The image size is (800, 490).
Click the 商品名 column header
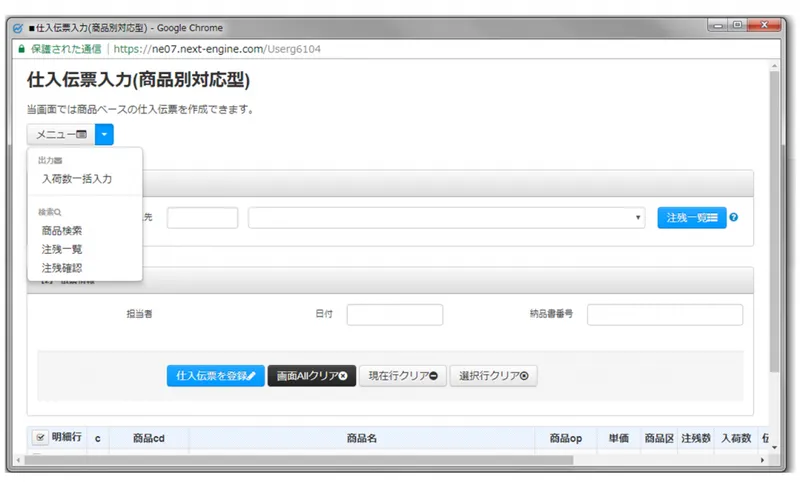click(362, 438)
